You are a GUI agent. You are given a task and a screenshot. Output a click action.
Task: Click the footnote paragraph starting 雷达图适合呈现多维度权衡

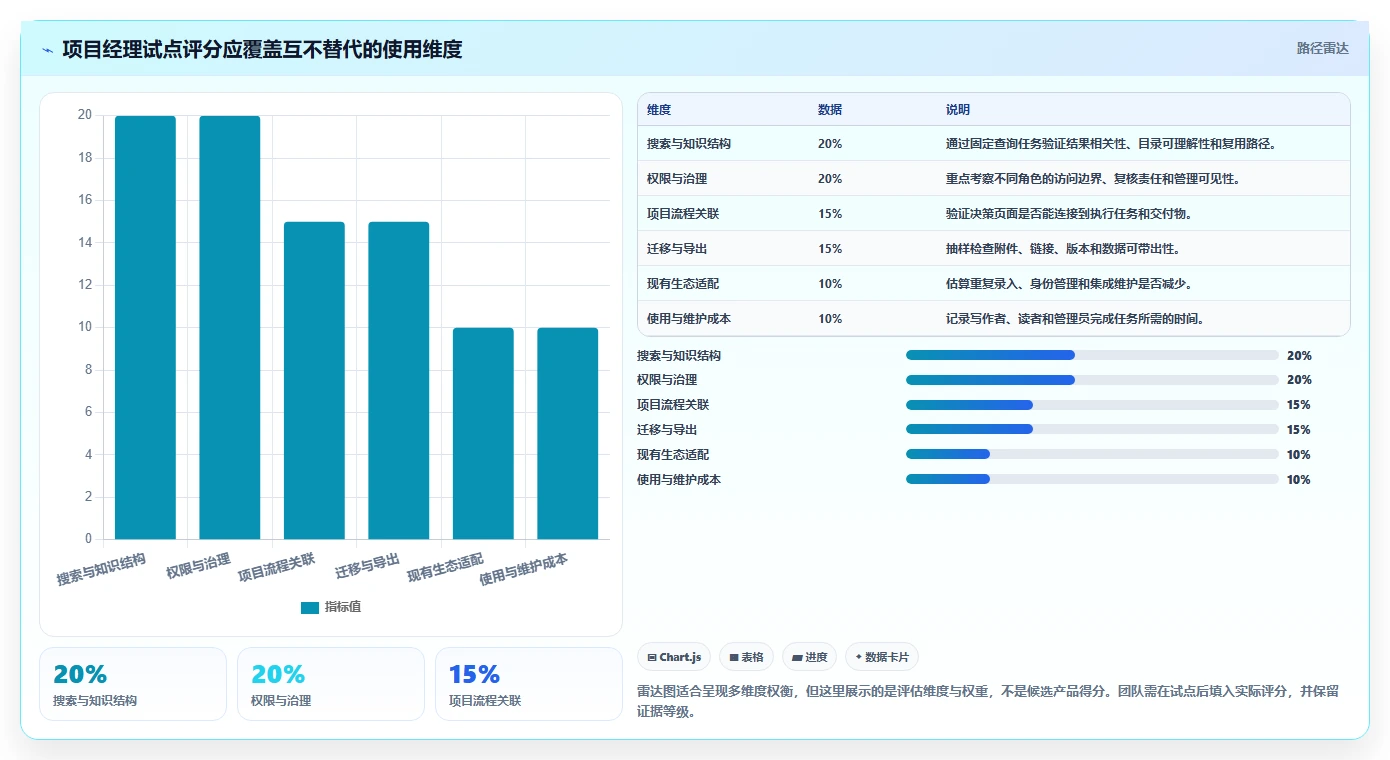[x=988, y=702]
